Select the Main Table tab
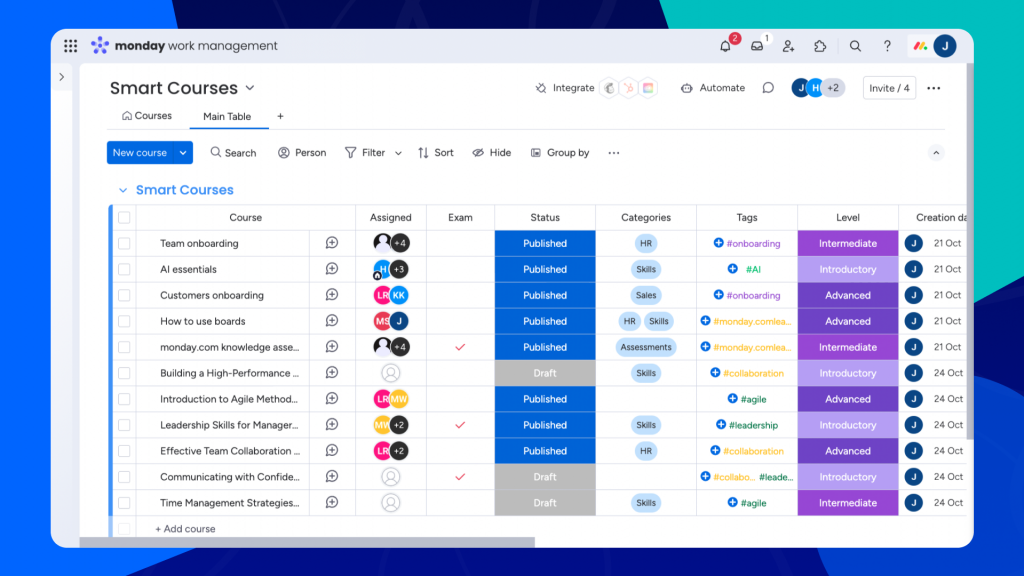The height and width of the screenshot is (576, 1024). 228,116
